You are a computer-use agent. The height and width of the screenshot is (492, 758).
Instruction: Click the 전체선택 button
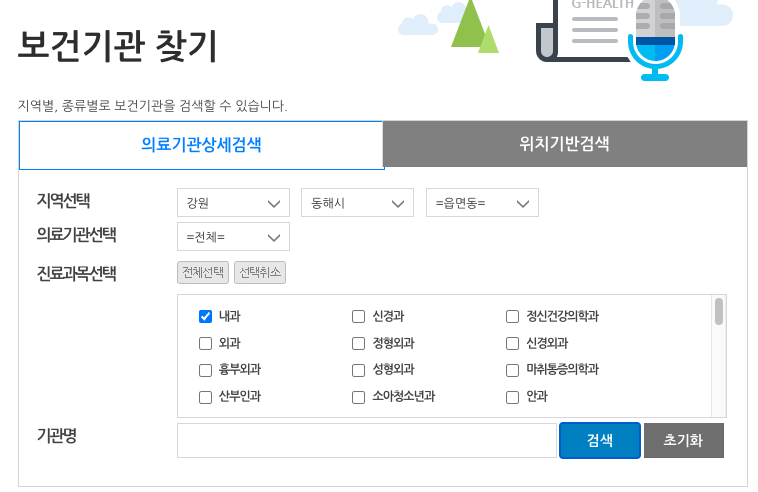coord(203,273)
